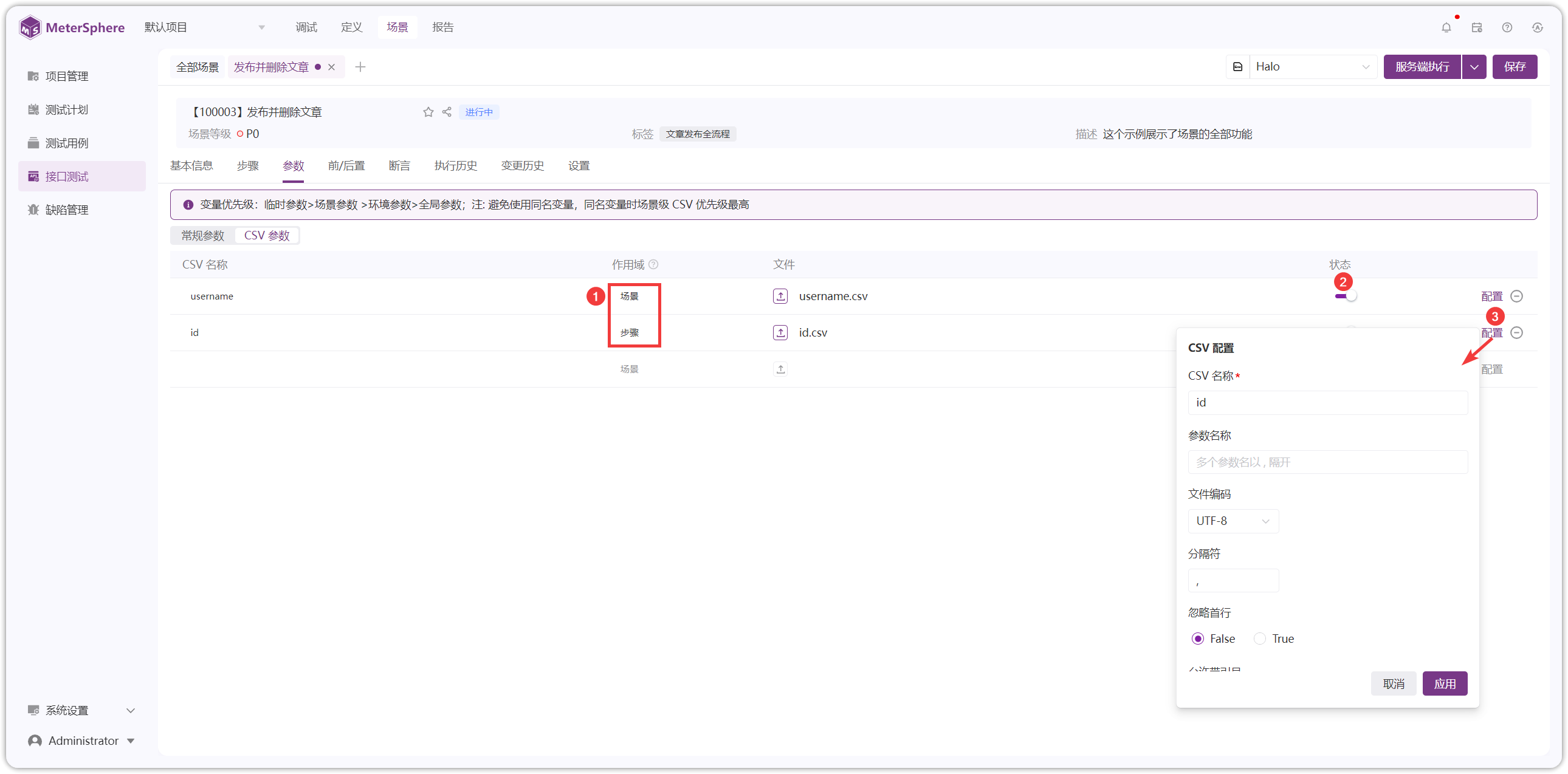Screen dimensions: 1568x774
Task: Open the Halo environment dropdown
Action: point(1312,67)
